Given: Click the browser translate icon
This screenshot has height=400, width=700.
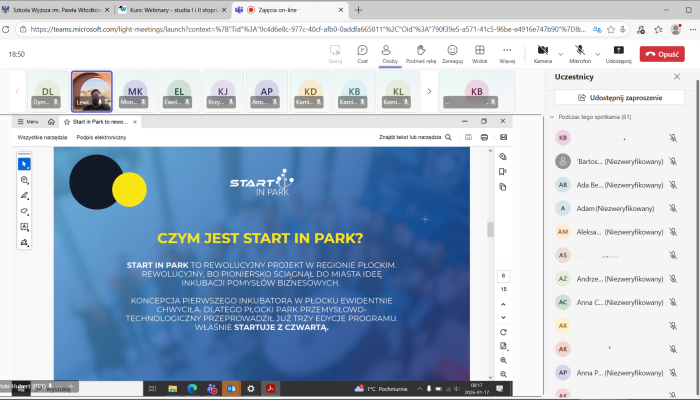Looking at the screenshot, I should tap(597, 29).
